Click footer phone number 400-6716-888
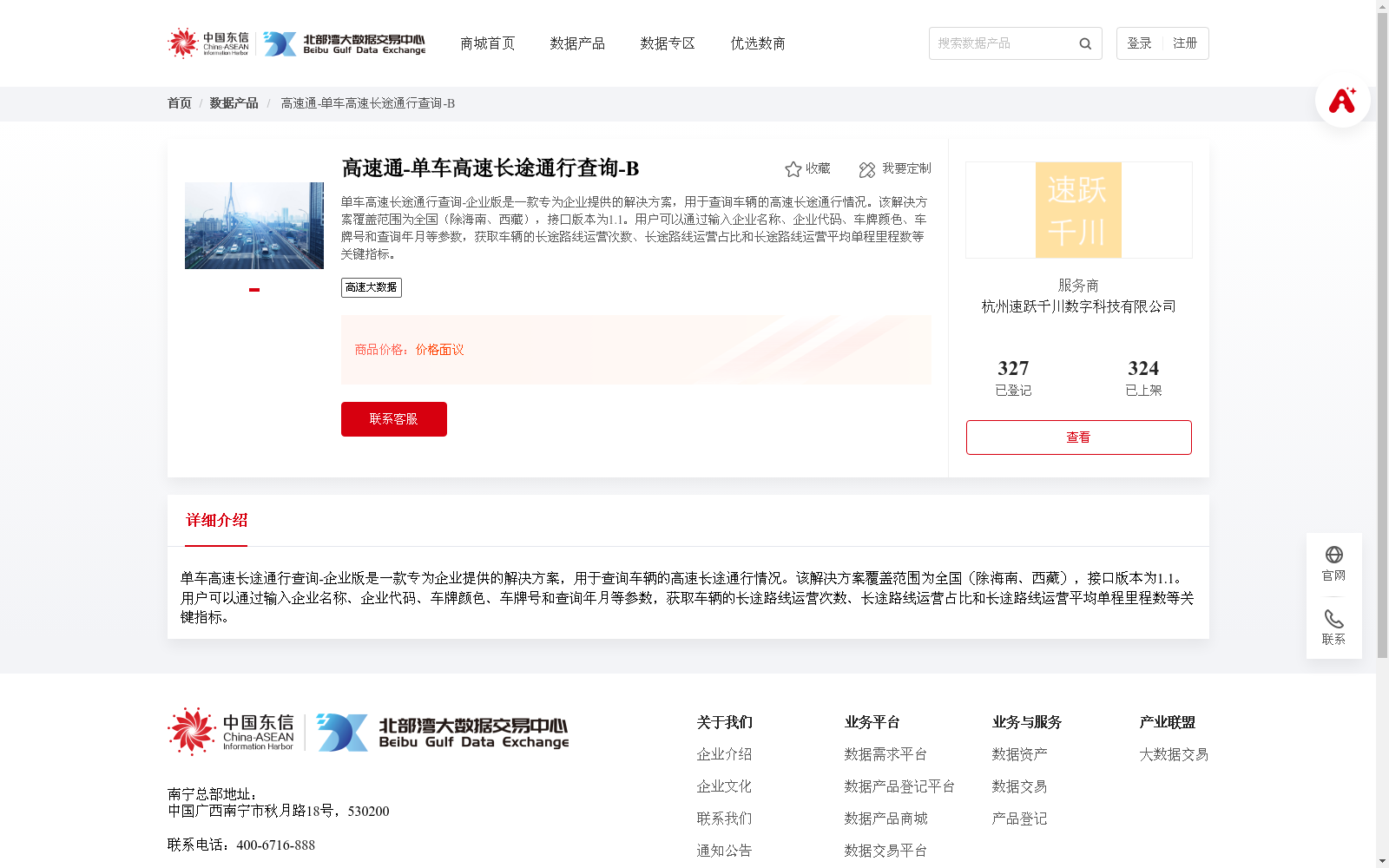Viewport: 1389px width, 868px height. point(276,845)
